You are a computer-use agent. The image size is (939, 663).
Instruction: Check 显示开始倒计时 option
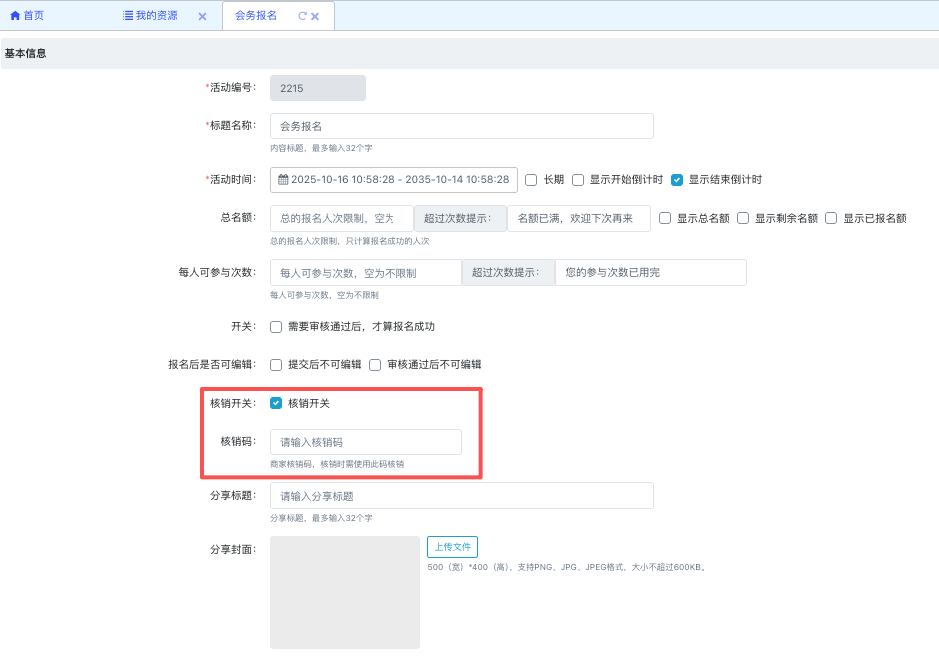[x=578, y=180]
